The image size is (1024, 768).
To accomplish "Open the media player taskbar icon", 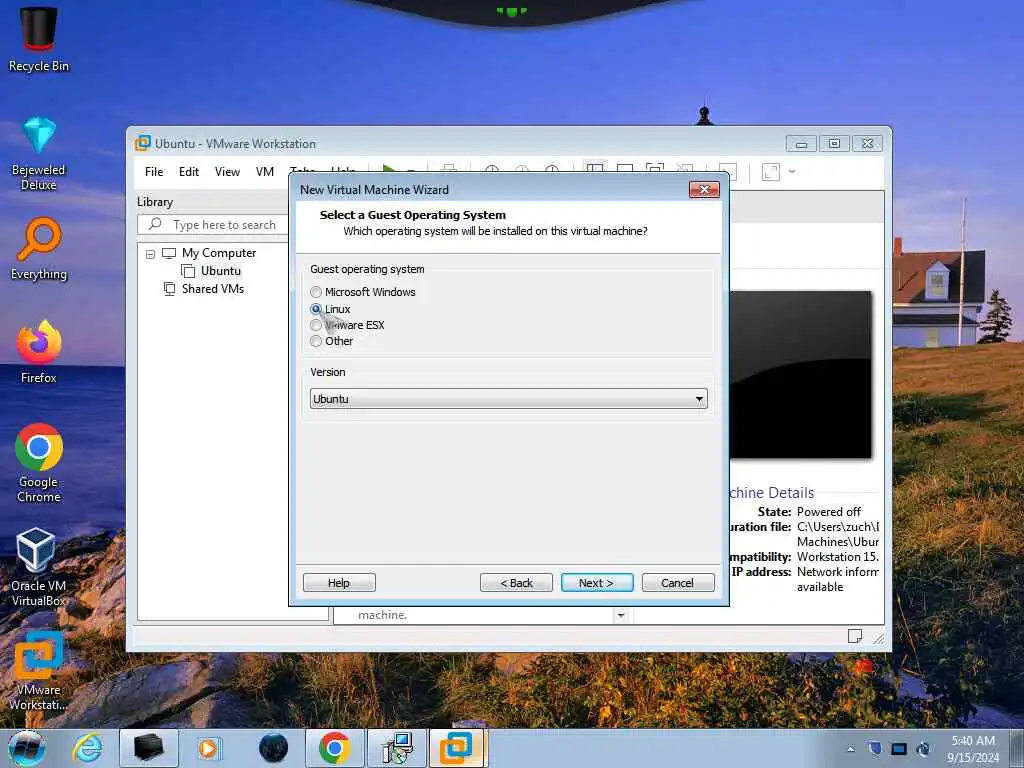I will tap(209, 748).
